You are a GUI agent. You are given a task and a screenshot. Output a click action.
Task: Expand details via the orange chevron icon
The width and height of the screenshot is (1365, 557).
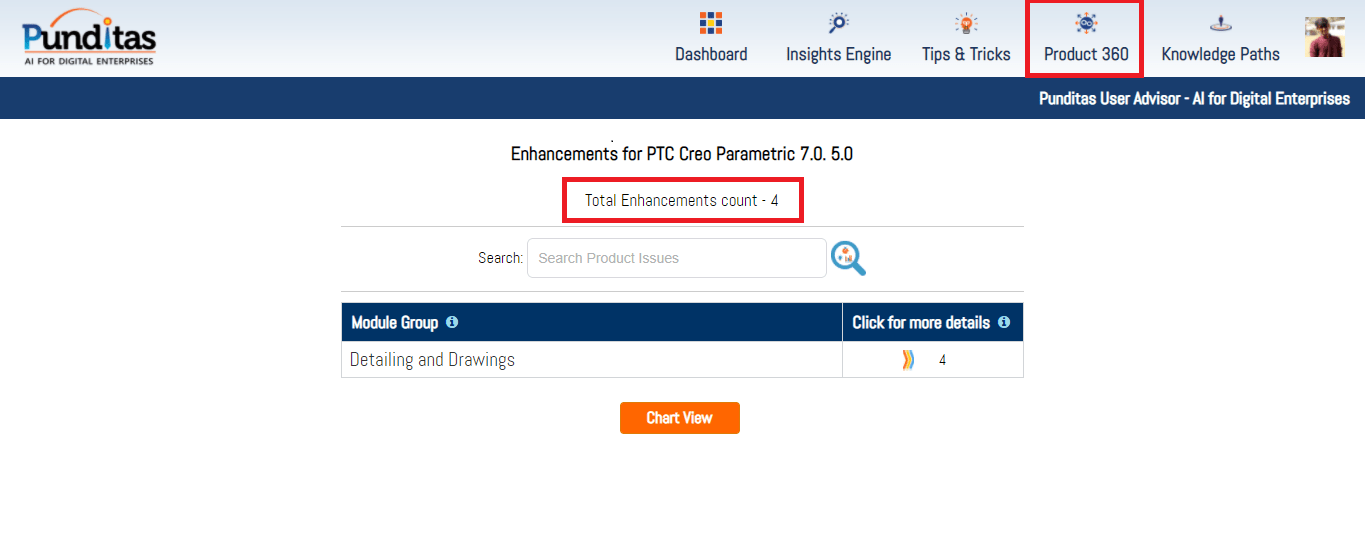click(908, 360)
